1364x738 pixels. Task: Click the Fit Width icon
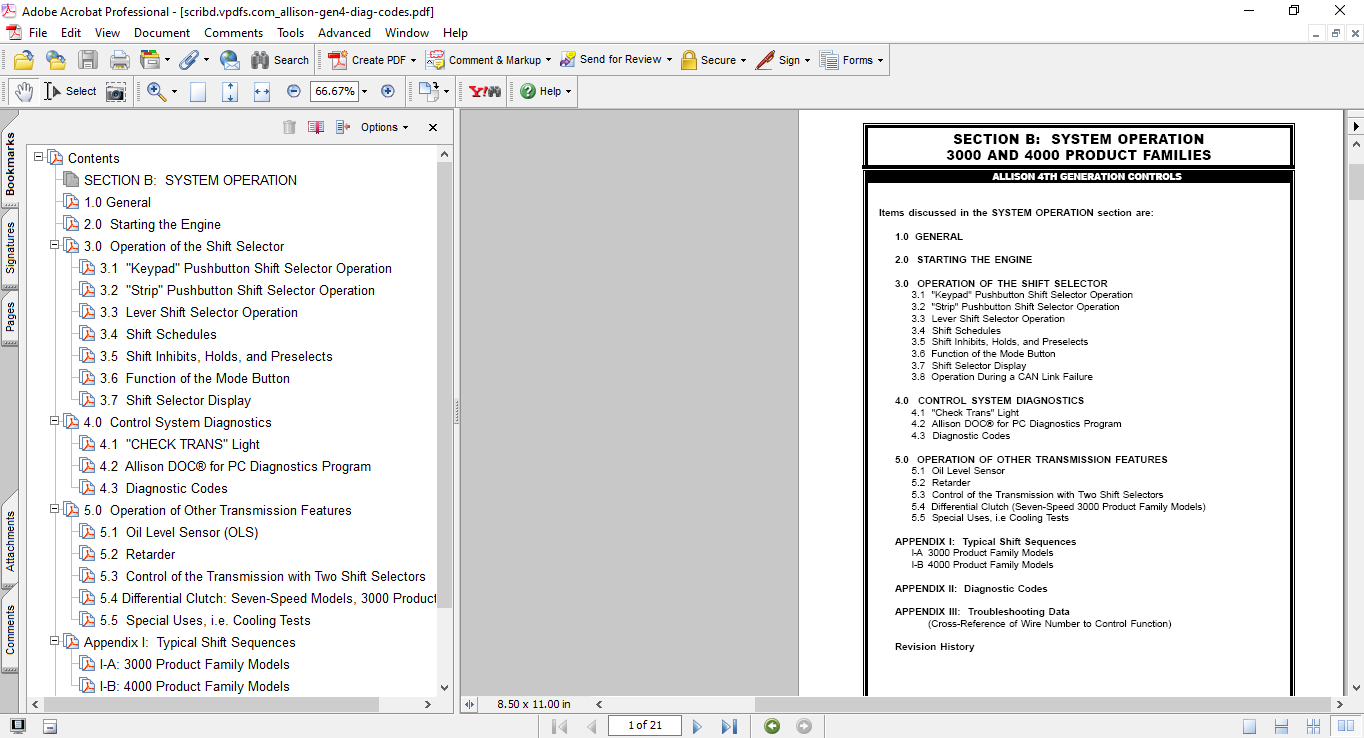262,91
